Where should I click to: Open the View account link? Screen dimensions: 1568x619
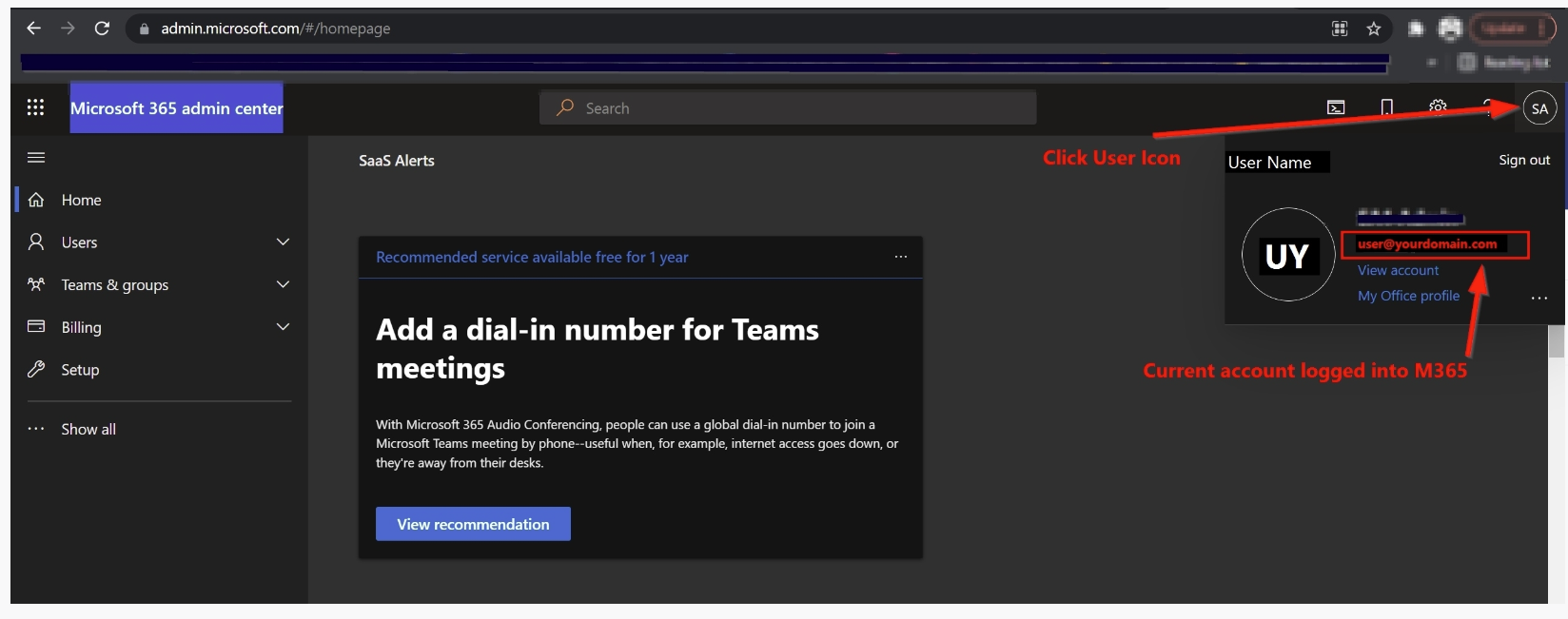pyautogui.click(x=1398, y=270)
